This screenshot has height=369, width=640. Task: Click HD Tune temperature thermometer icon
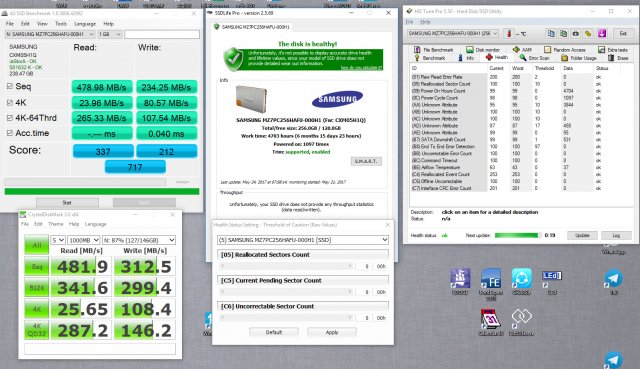pos(509,33)
